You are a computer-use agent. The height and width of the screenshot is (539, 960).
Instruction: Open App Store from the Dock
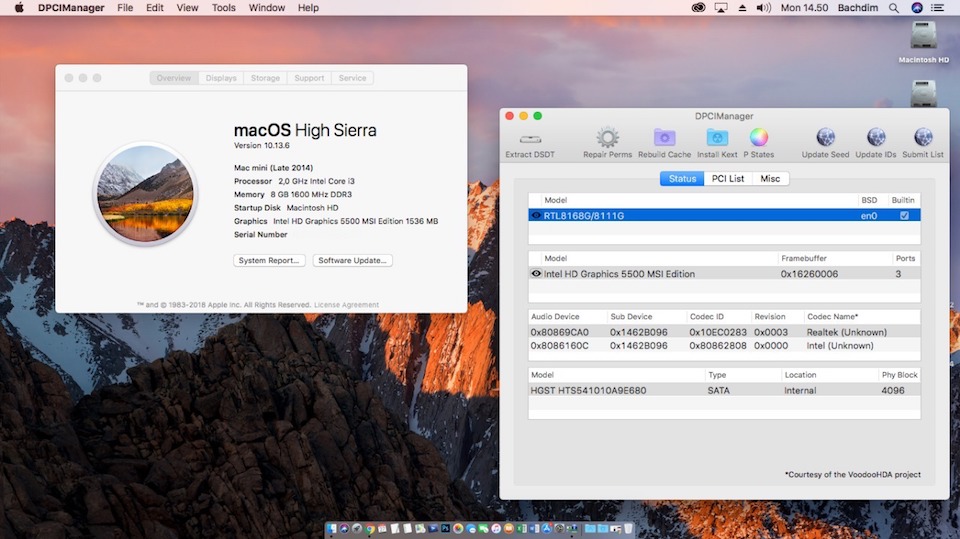point(547,529)
